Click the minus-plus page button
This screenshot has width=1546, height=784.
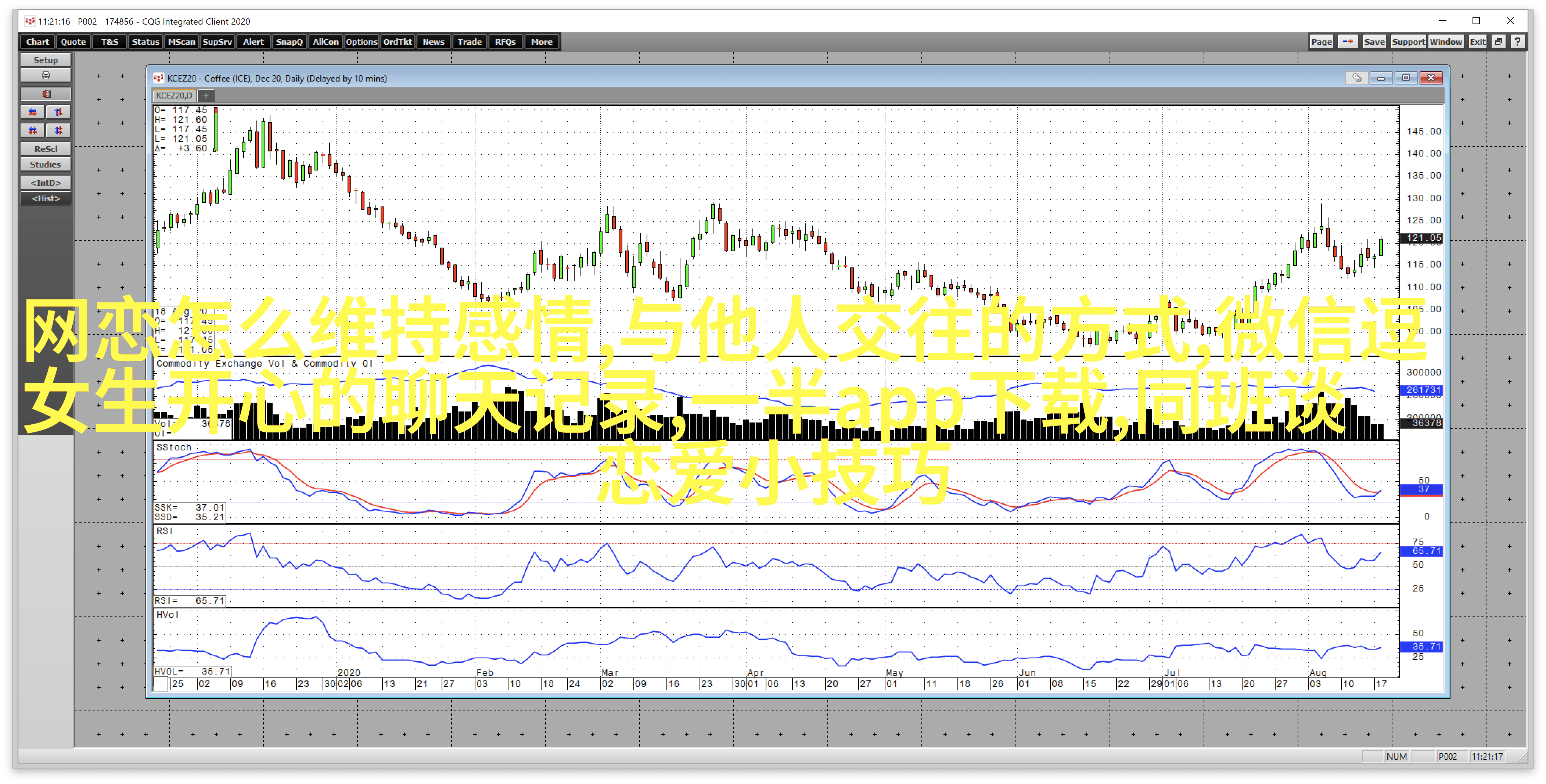click(1347, 42)
